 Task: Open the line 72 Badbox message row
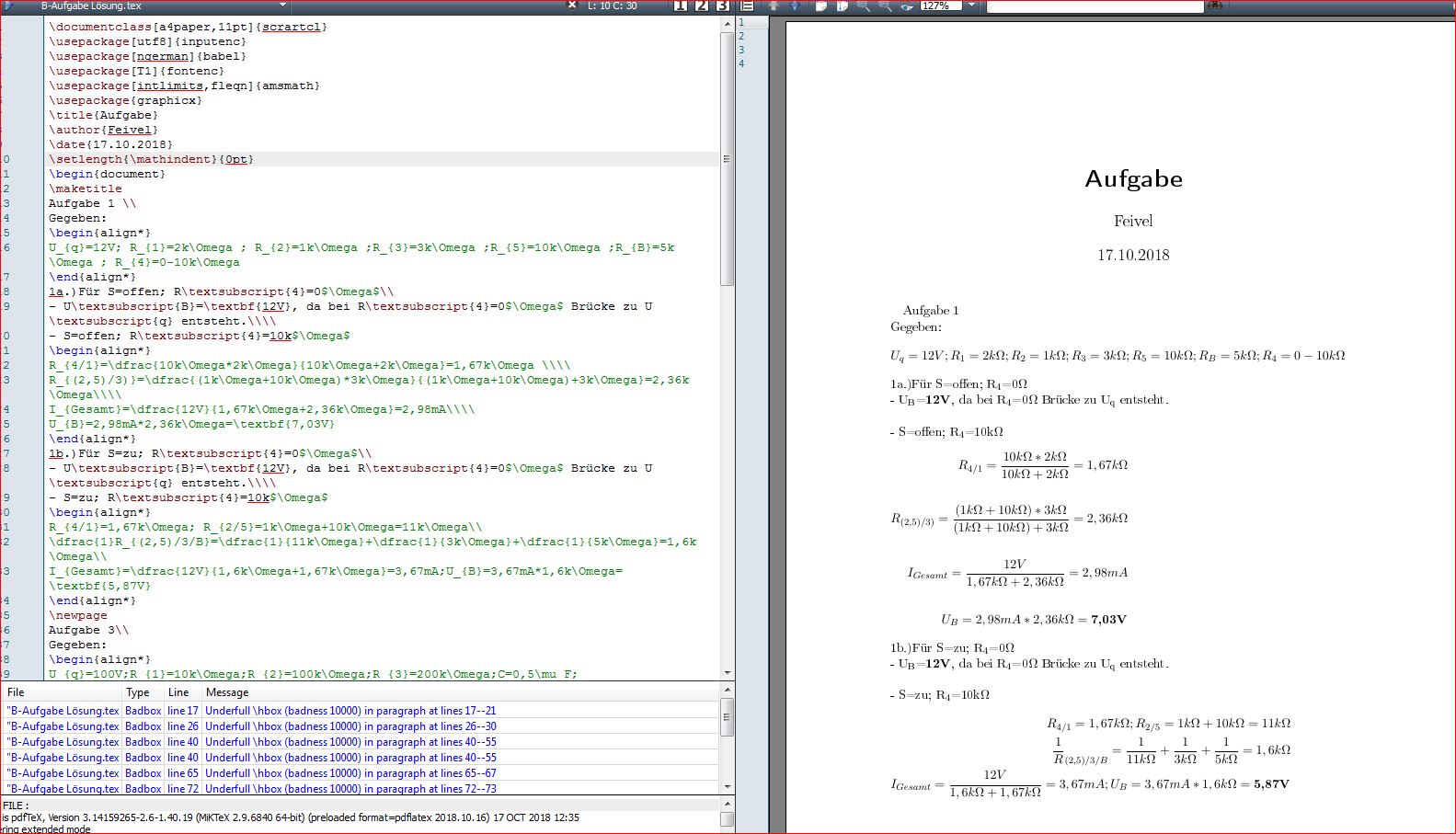coord(361,789)
